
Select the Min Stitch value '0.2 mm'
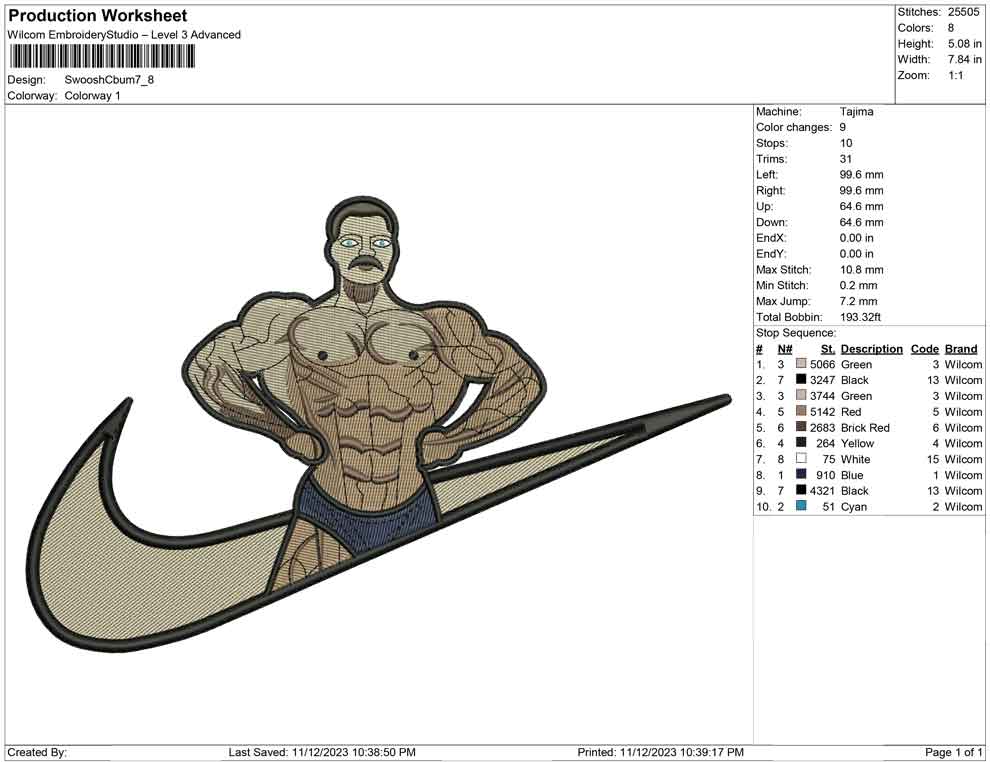[x=858, y=285]
